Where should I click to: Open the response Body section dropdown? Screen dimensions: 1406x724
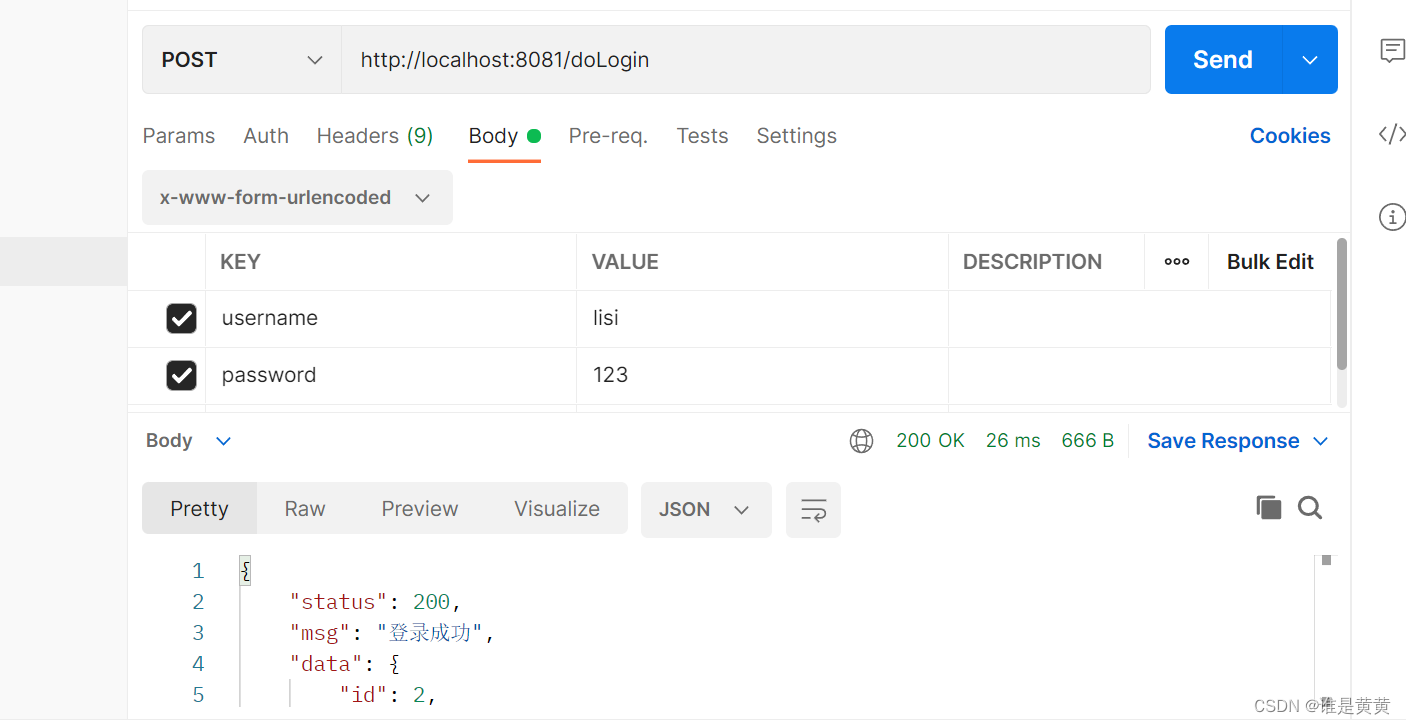click(189, 441)
